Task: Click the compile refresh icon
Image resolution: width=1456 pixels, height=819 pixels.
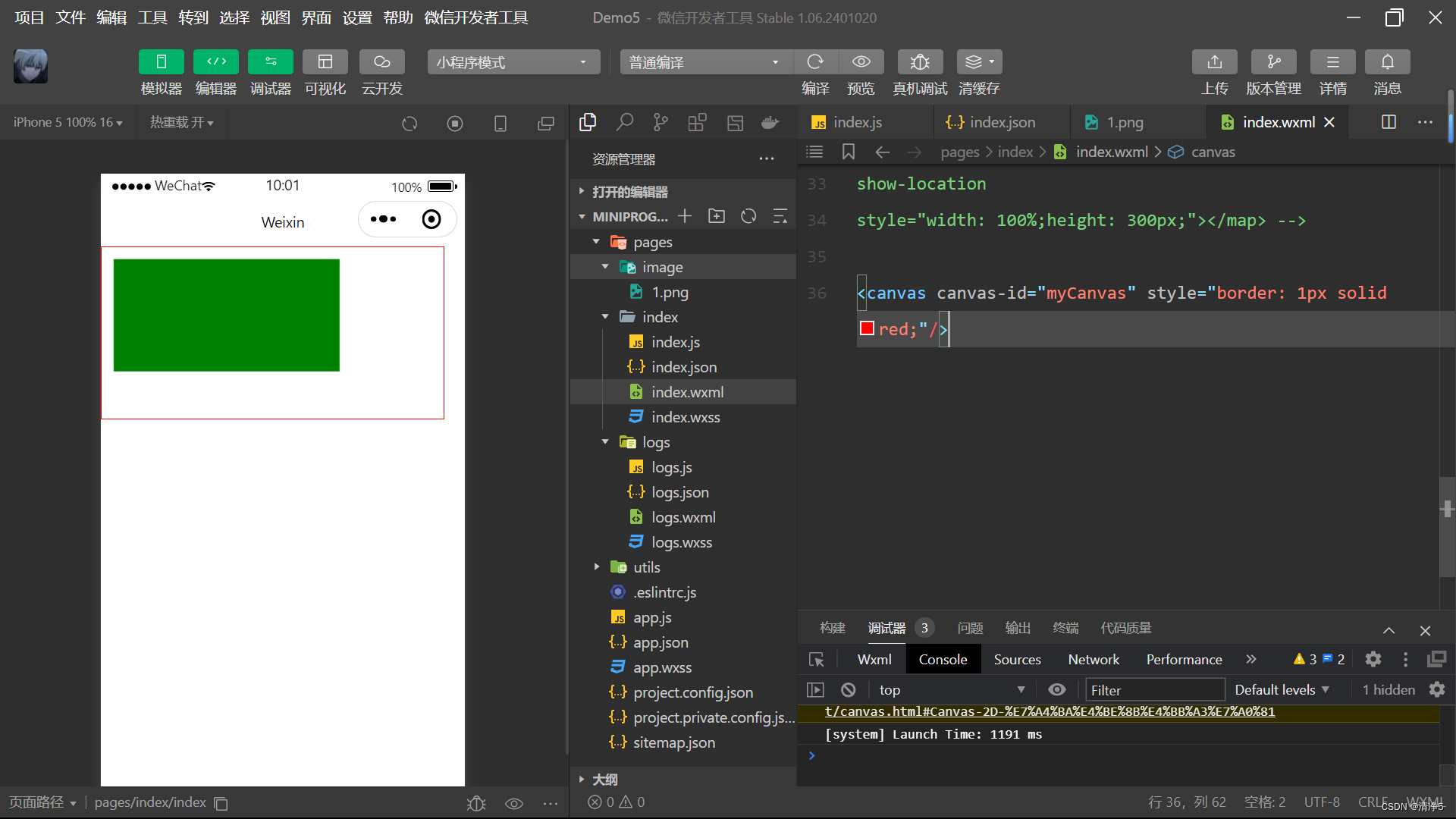Action: [815, 62]
